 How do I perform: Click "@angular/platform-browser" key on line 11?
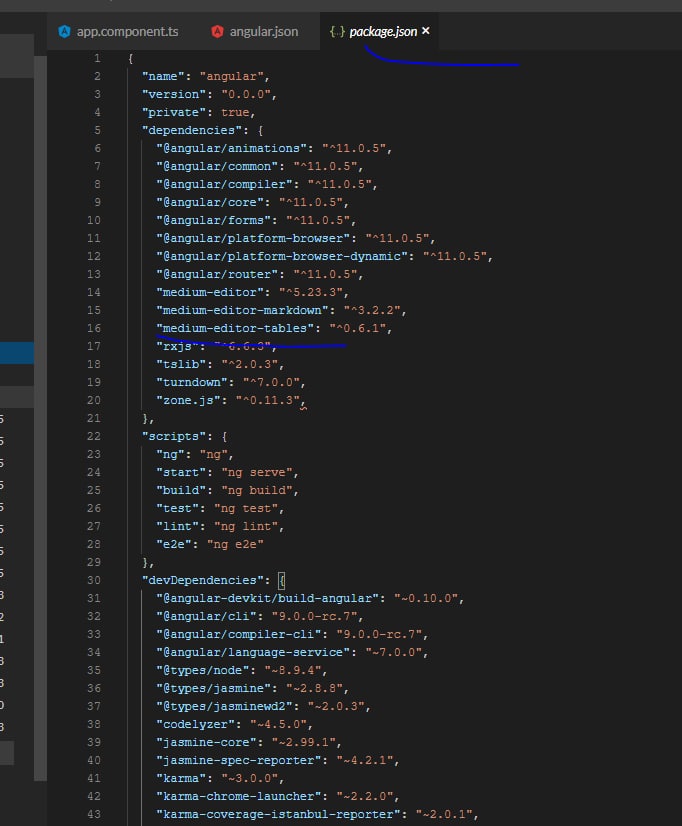(x=253, y=238)
